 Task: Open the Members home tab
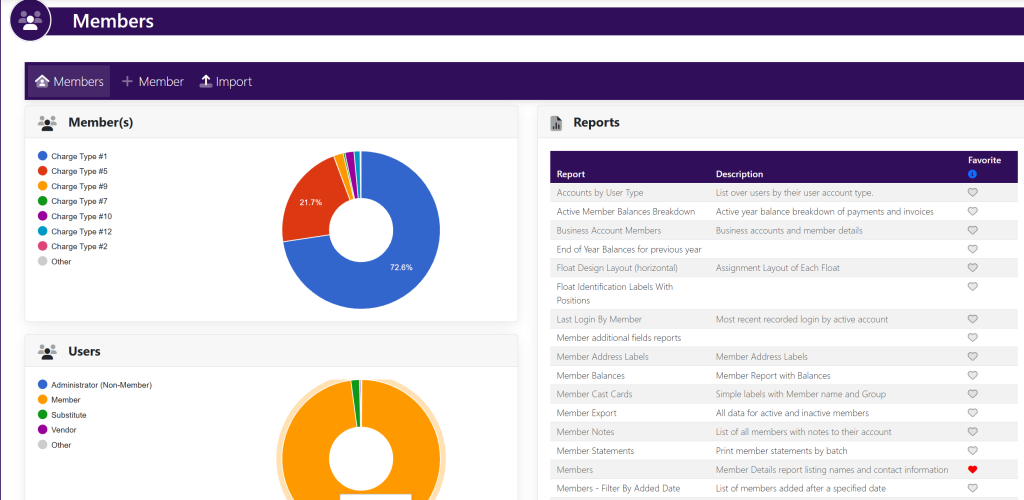click(69, 82)
